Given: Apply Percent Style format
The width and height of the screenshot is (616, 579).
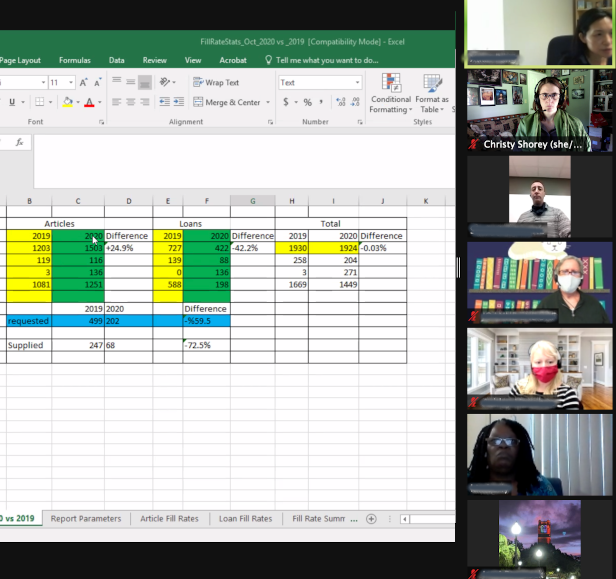Looking at the screenshot, I should click(308, 102).
